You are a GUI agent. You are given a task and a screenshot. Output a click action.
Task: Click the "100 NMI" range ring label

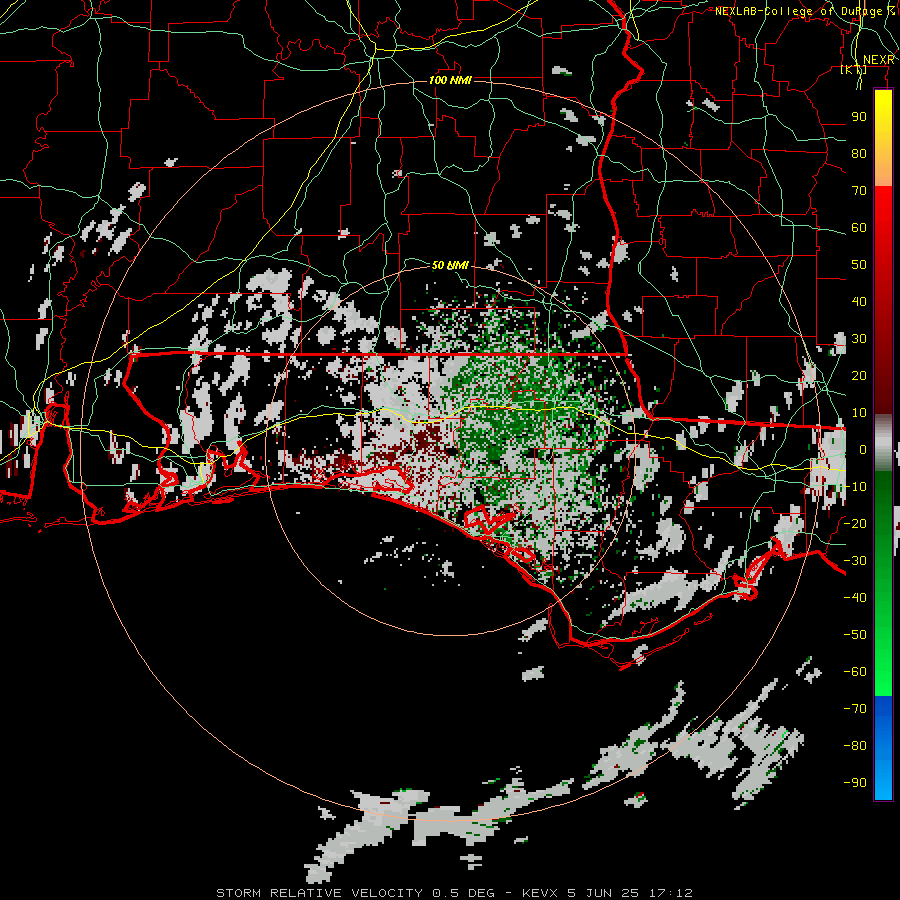[x=450, y=80]
